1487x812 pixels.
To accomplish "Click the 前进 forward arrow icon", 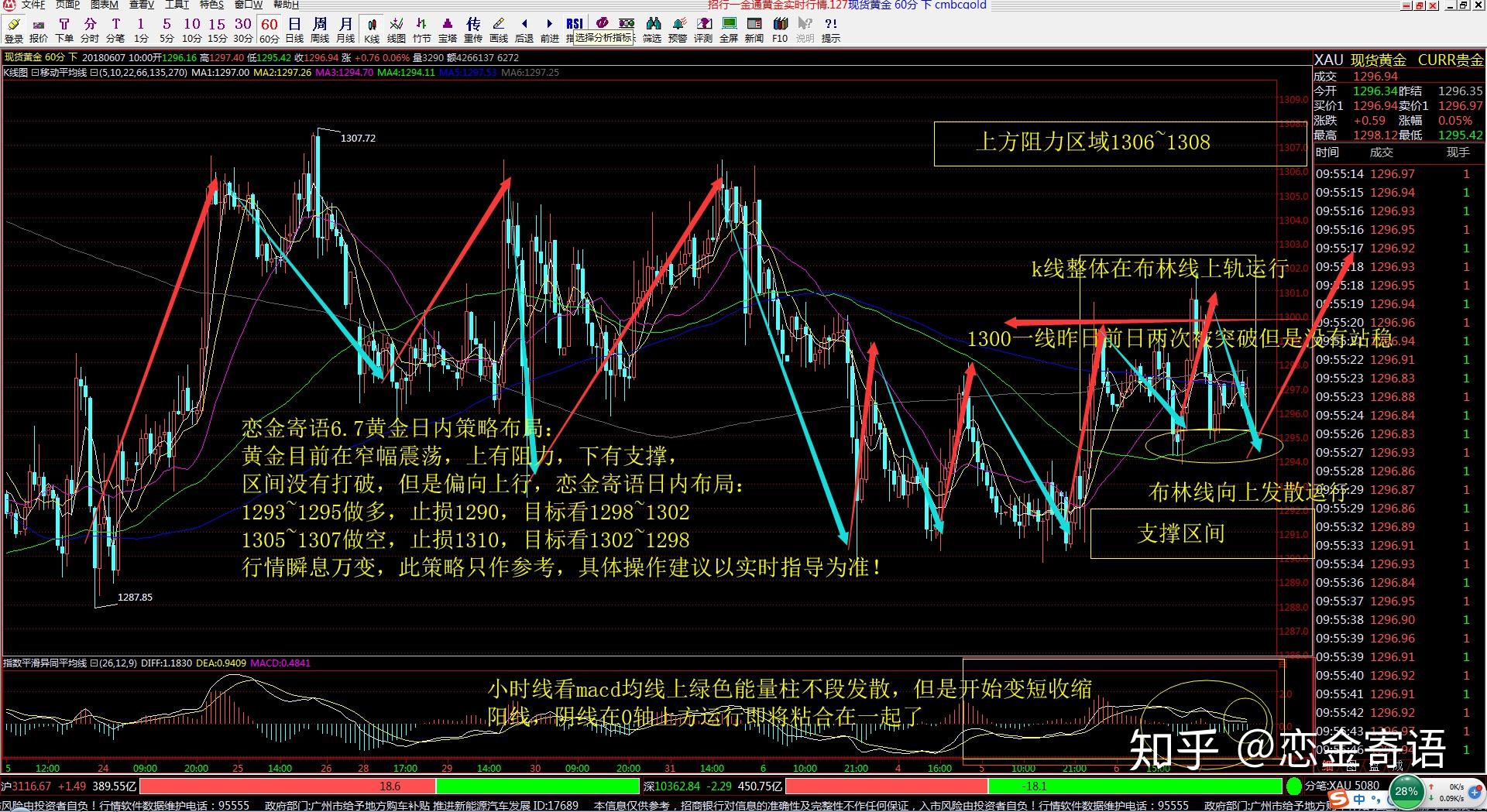I will pyautogui.click(x=550, y=30).
